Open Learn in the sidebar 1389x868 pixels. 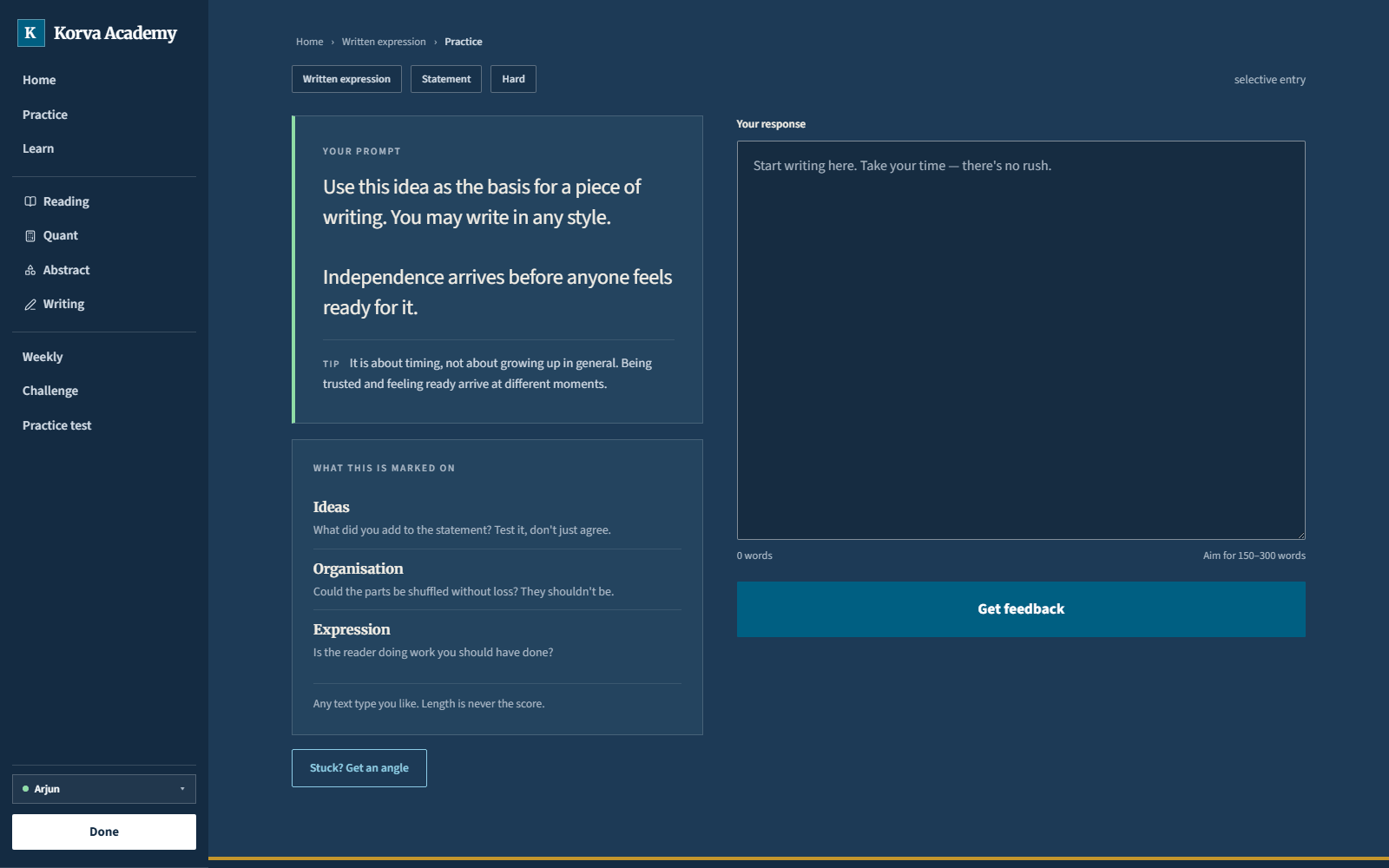point(38,148)
